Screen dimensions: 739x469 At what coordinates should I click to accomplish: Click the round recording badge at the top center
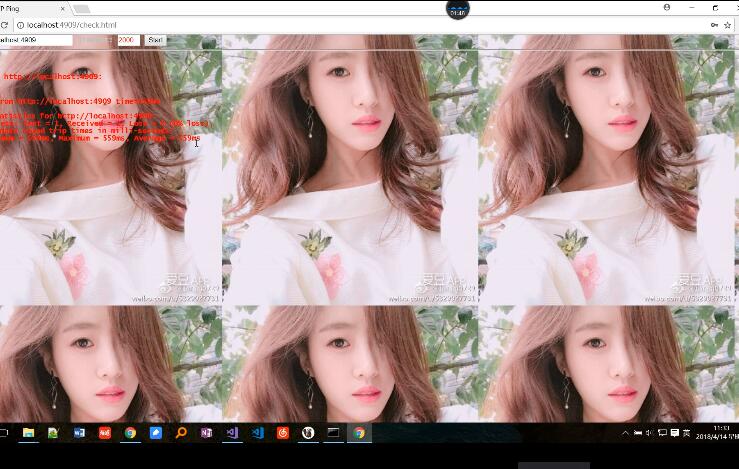click(458, 9)
